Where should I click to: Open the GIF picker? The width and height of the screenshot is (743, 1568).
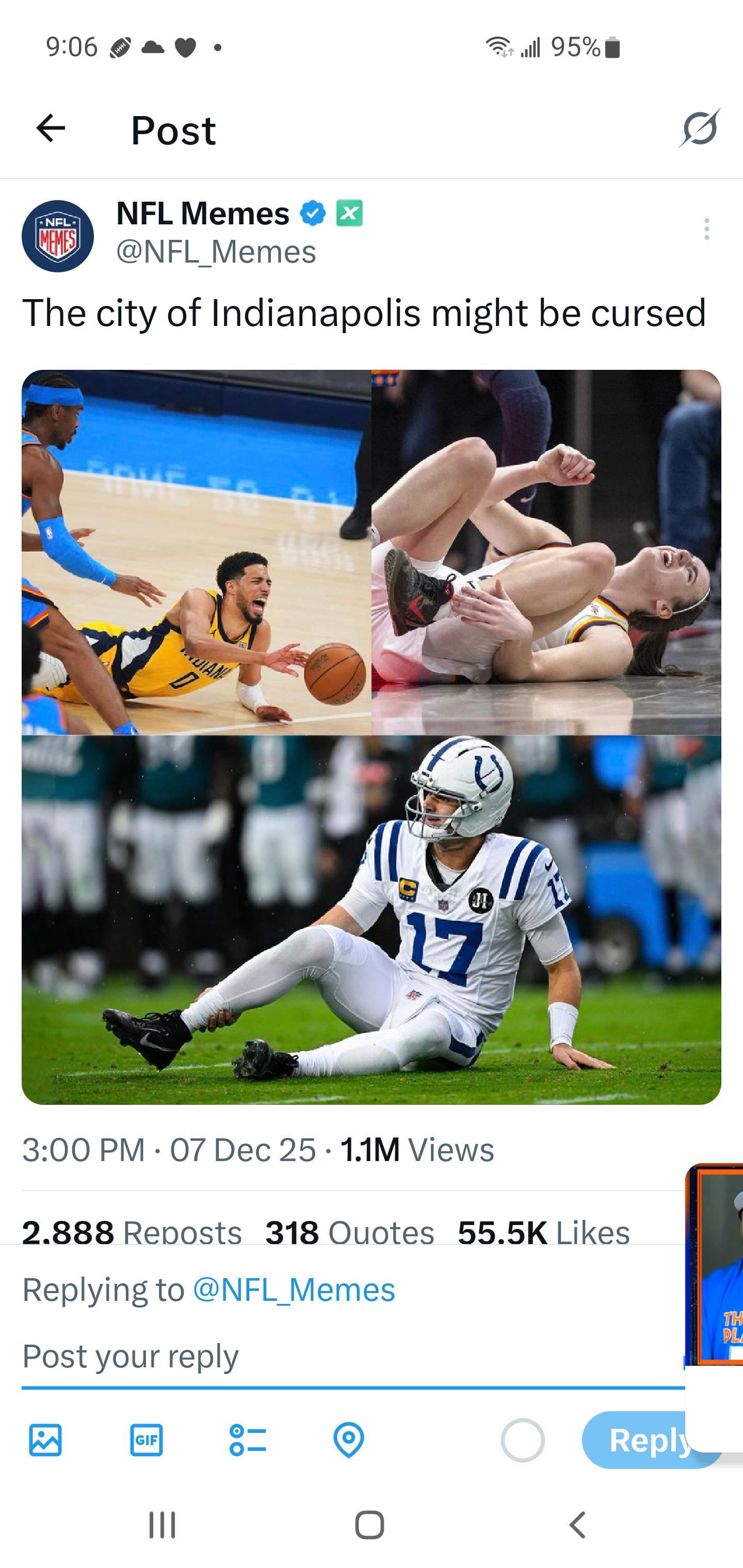146,1440
